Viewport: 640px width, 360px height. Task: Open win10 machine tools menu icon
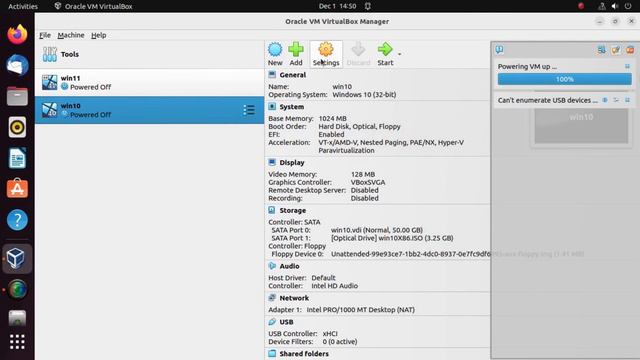249,110
